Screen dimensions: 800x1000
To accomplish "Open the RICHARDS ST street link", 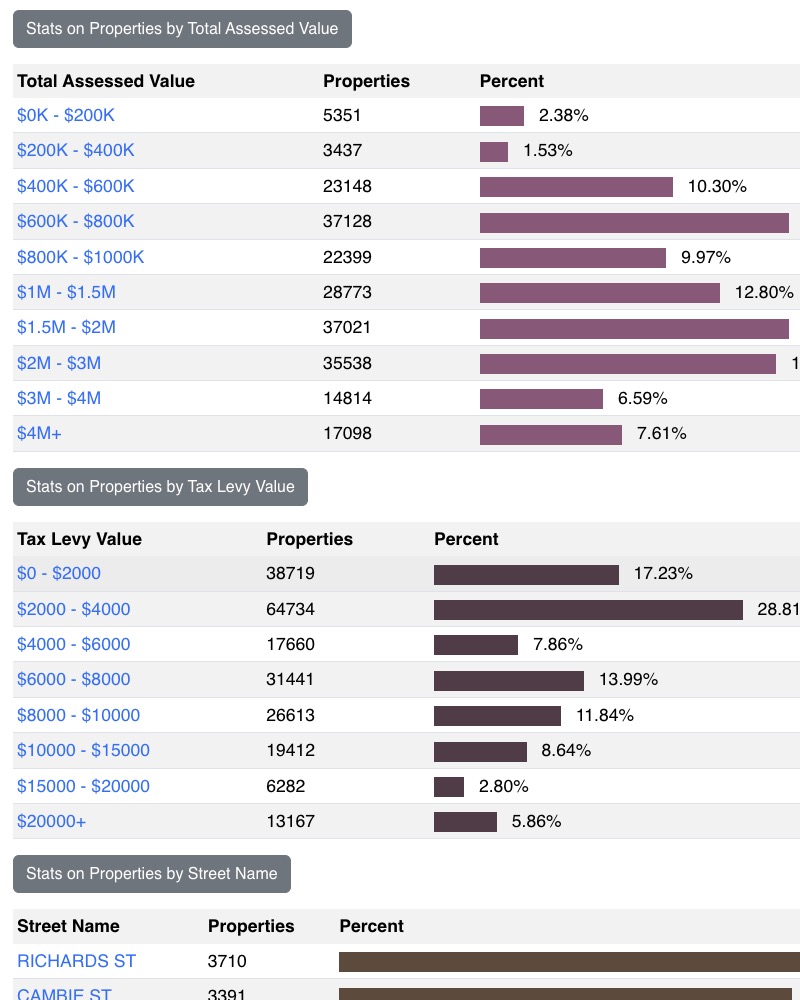I will [x=76, y=961].
